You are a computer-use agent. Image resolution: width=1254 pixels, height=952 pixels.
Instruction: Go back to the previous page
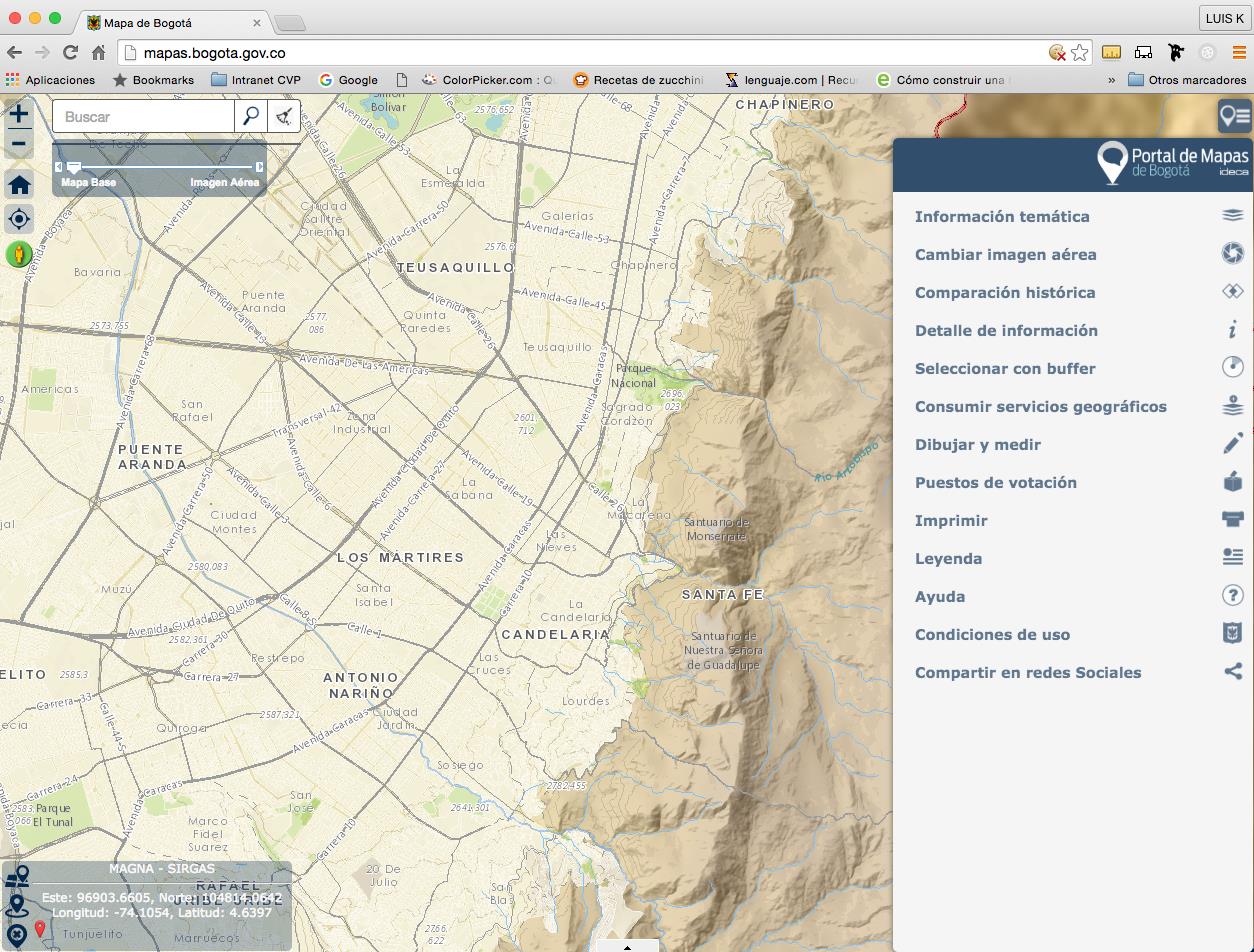(14, 52)
